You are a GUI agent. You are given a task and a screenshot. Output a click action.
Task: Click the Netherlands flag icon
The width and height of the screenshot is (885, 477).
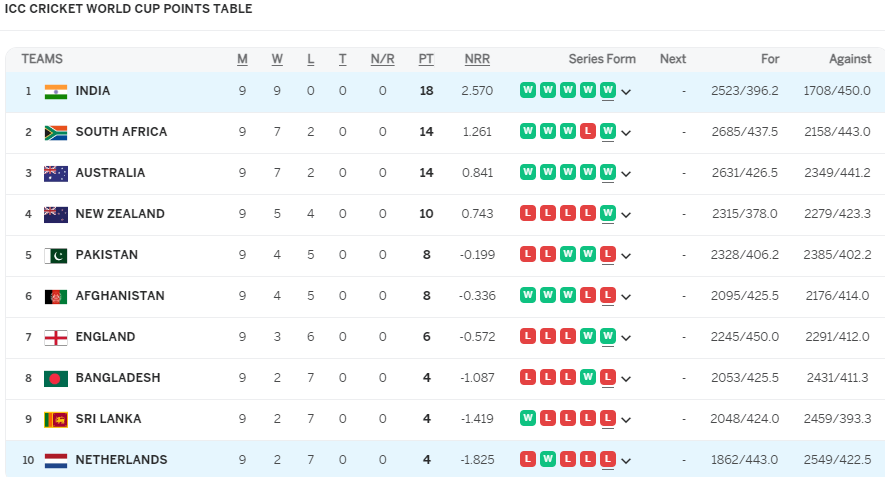tap(56, 461)
